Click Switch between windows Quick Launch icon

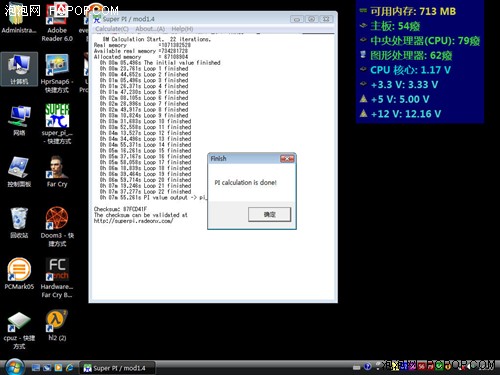click(47, 368)
